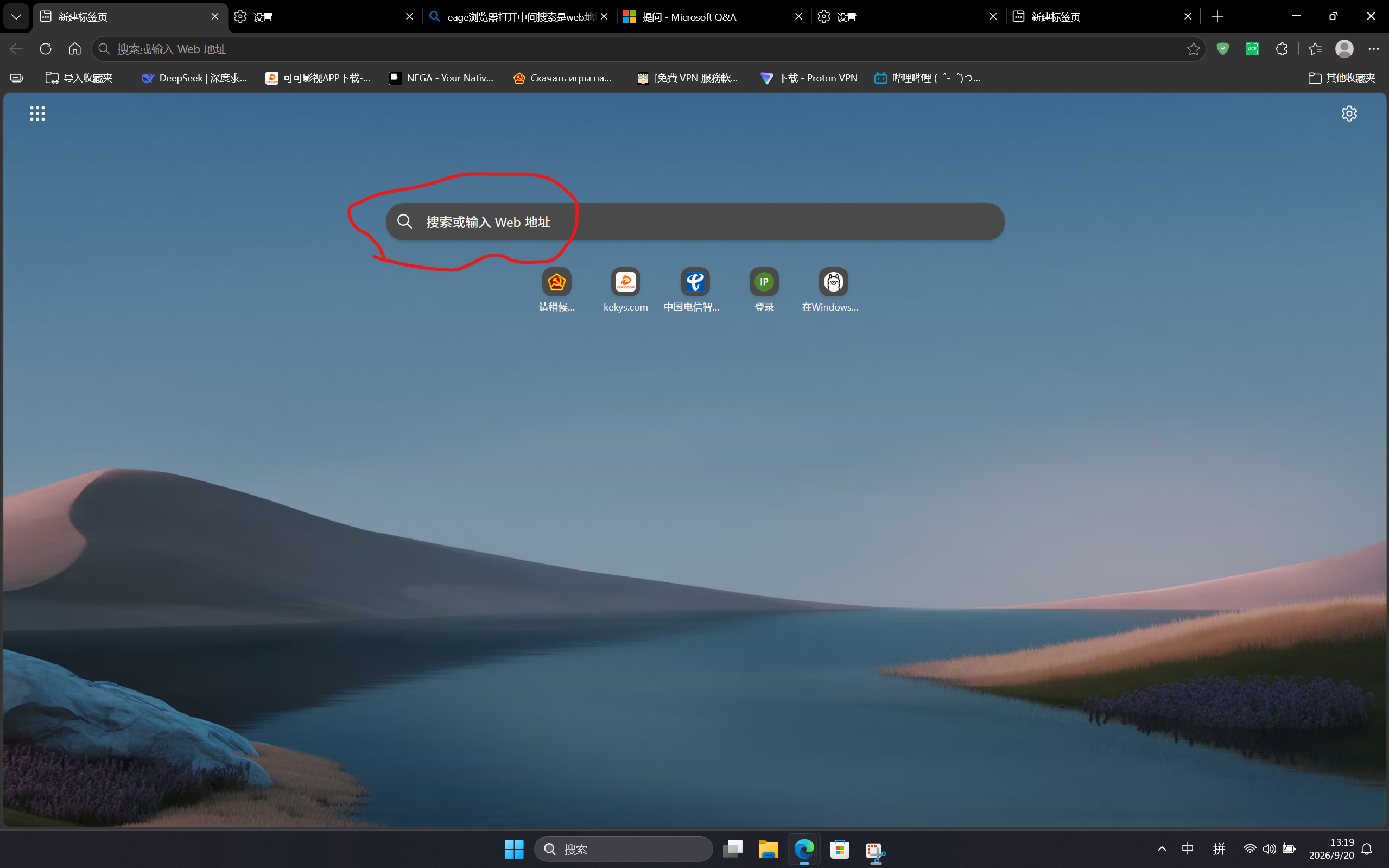
Task: Open the Windows Start menu
Action: [513, 849]
